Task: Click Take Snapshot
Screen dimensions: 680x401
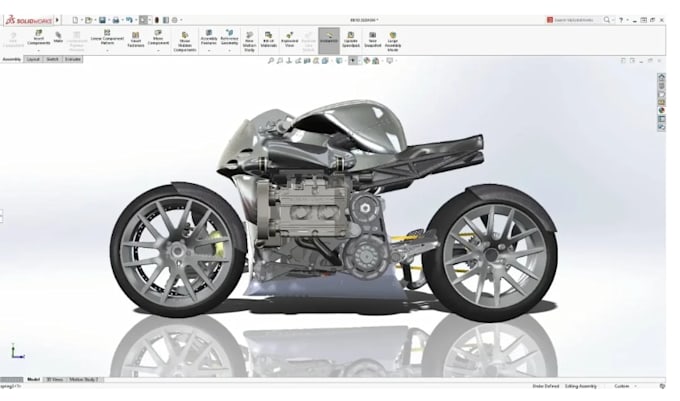Action: [x=372, y=39]
